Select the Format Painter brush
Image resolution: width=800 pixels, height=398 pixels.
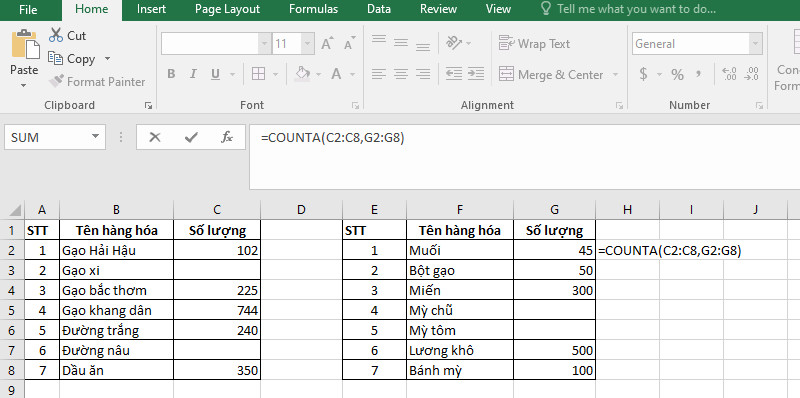(x=56, y=81)
